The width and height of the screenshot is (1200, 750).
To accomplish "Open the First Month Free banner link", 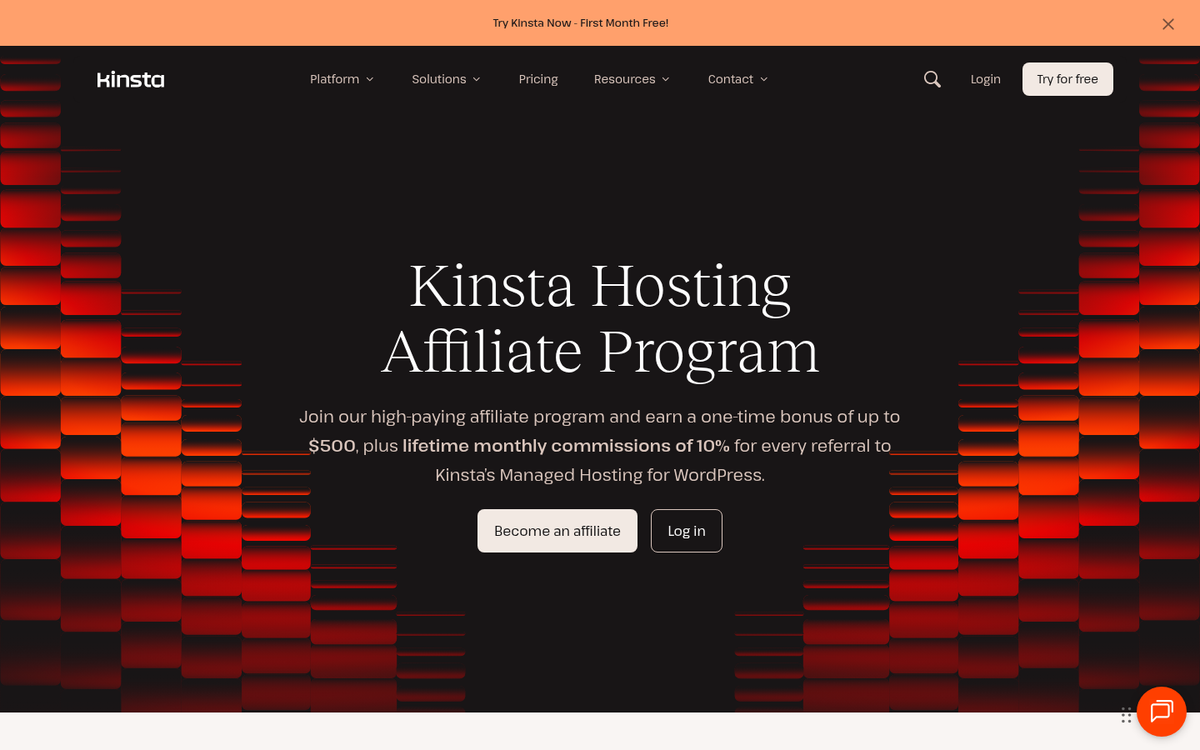I will [580, 22].
